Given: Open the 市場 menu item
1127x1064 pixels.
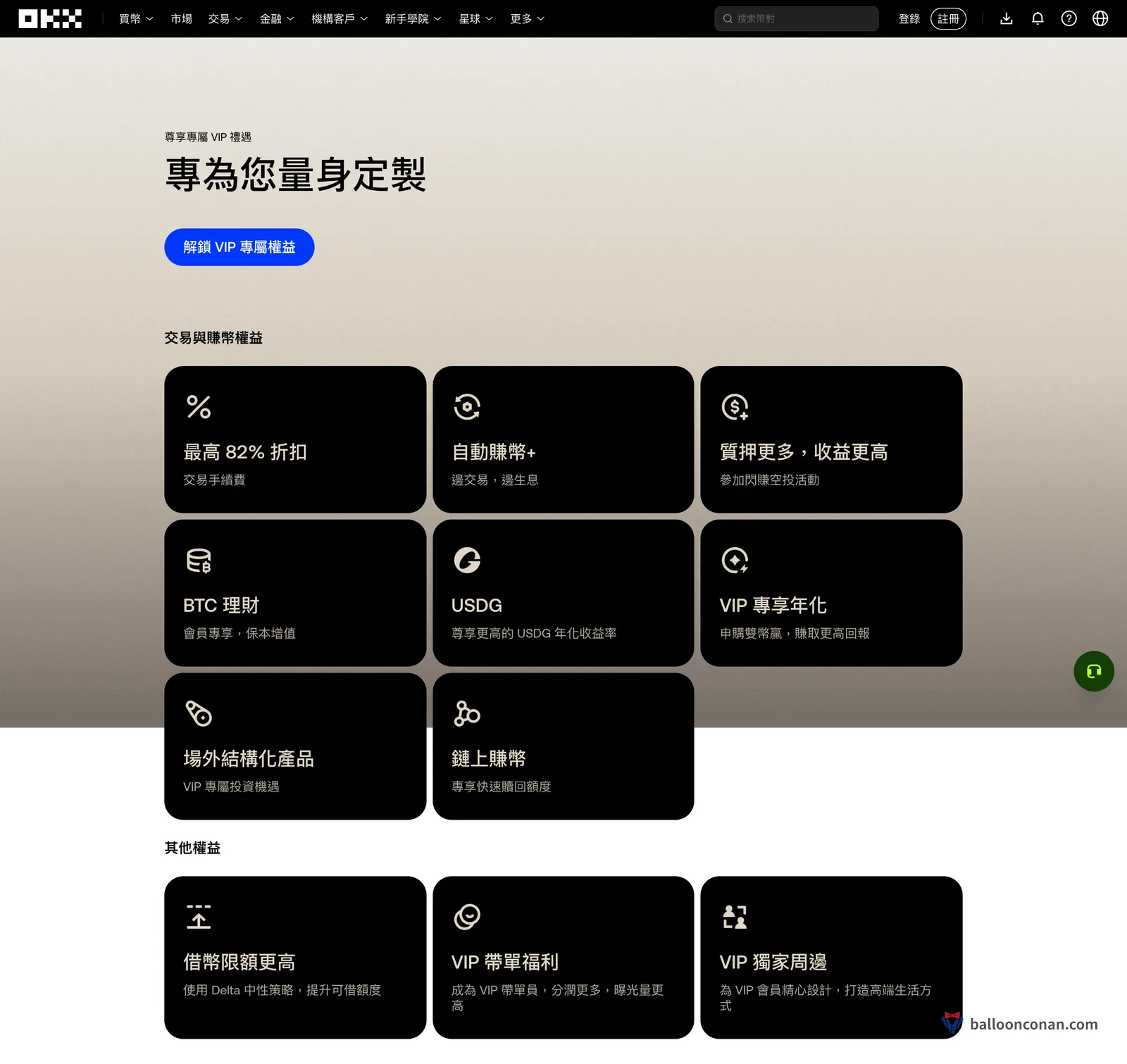Looking at the screenshot, I should (x=181, y=19).
